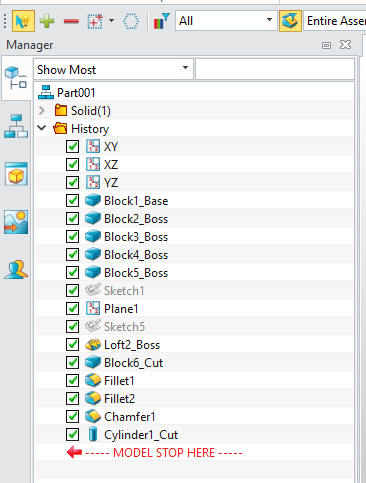
Task: Expand the Solid(1) folder
Action: (x=42, y=110)
